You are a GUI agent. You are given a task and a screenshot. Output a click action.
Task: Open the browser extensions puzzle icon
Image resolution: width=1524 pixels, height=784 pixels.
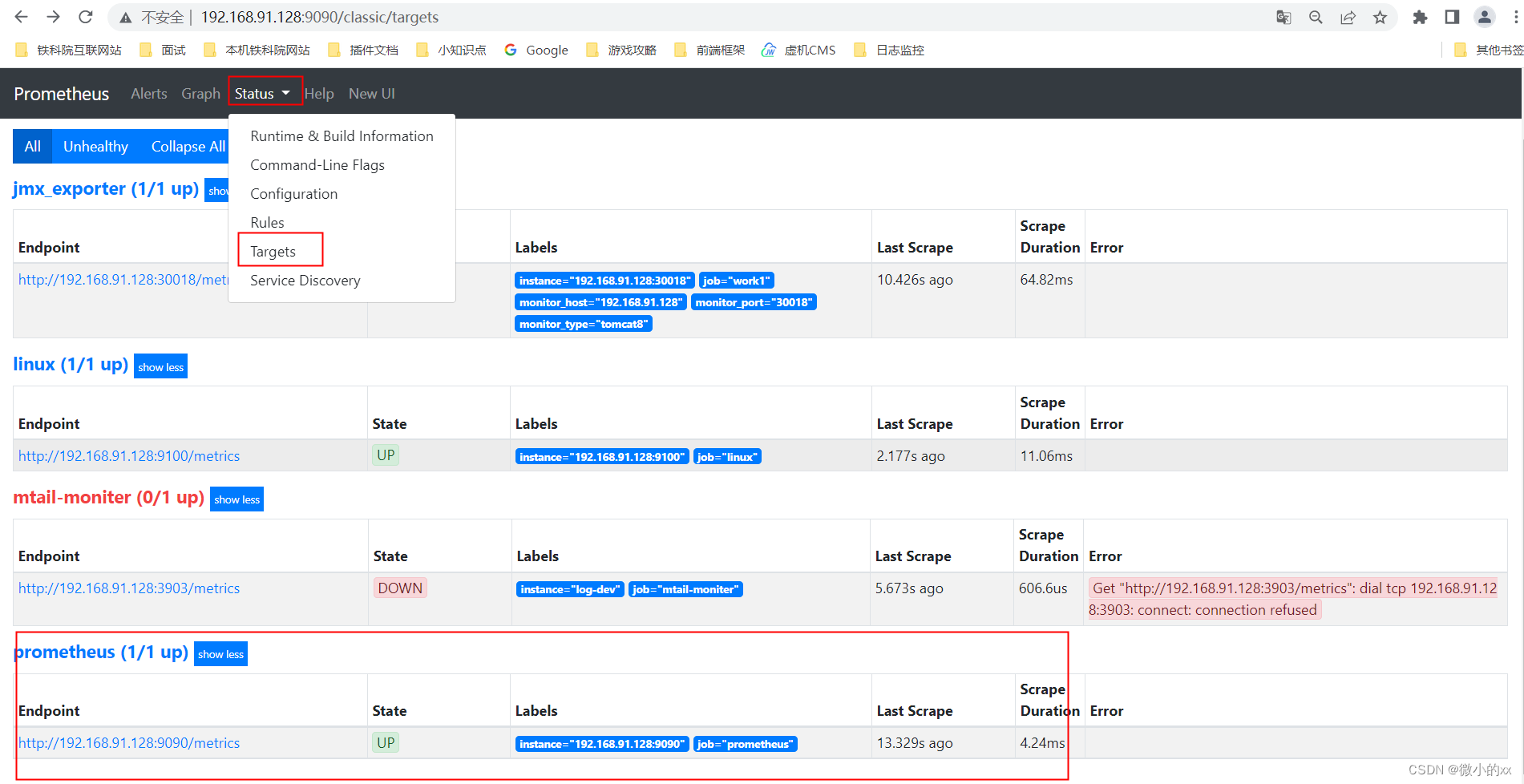pos(1420,17)
